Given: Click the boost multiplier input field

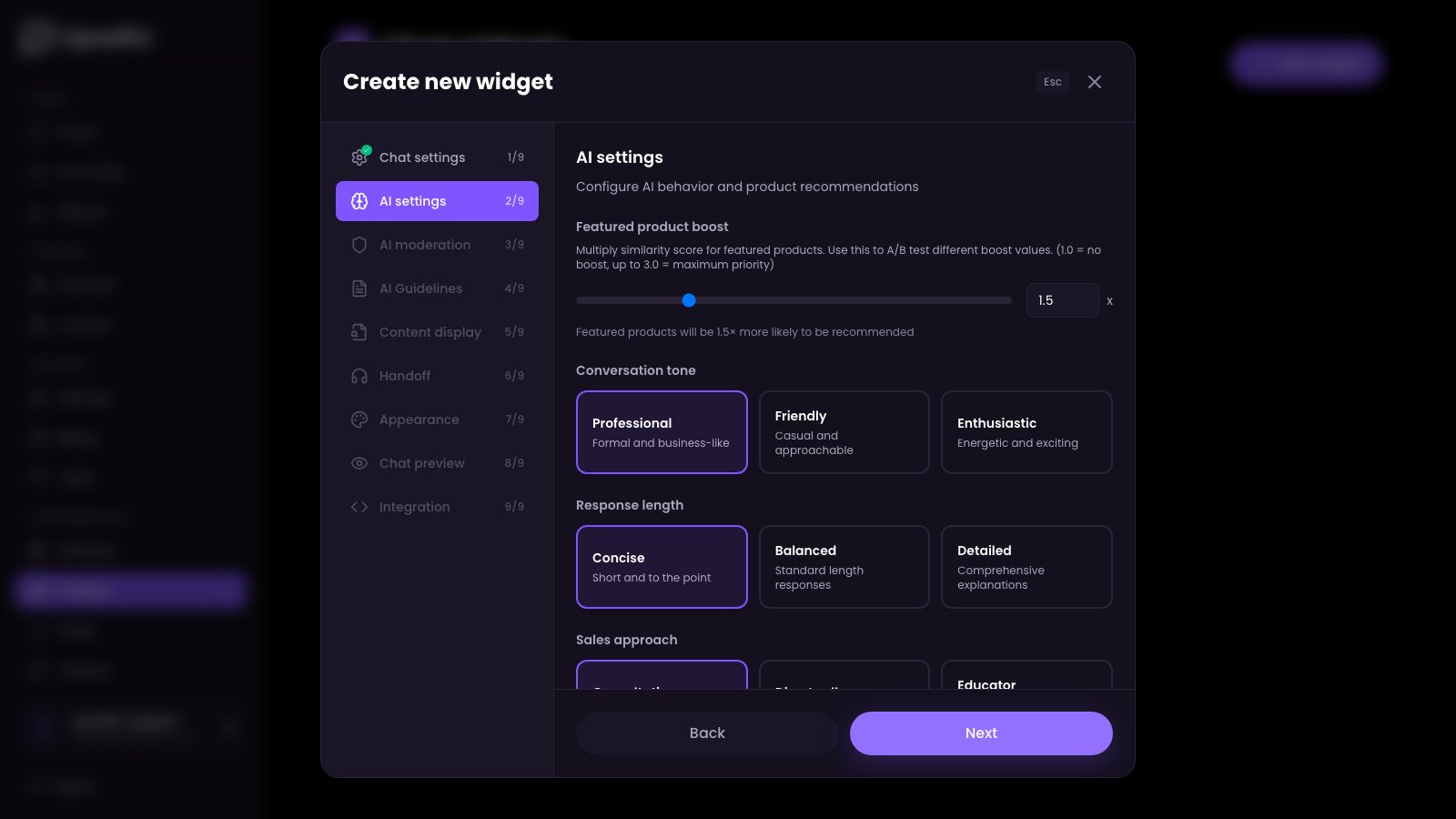Looking at the screenshot, I should point(1062,300).
